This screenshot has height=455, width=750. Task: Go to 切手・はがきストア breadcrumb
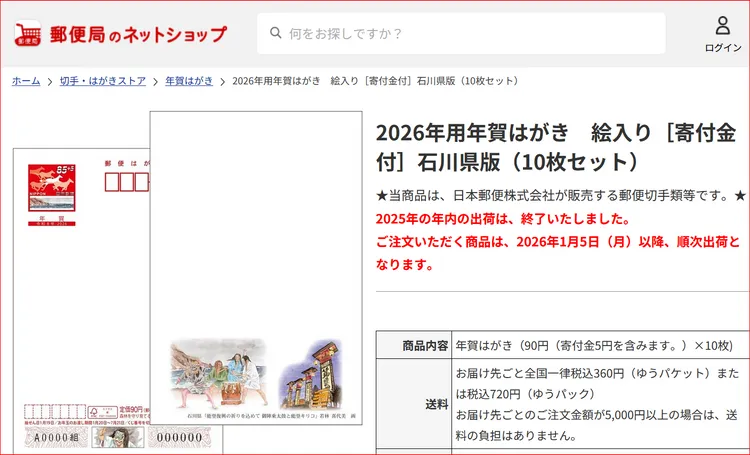click(102, 81)
